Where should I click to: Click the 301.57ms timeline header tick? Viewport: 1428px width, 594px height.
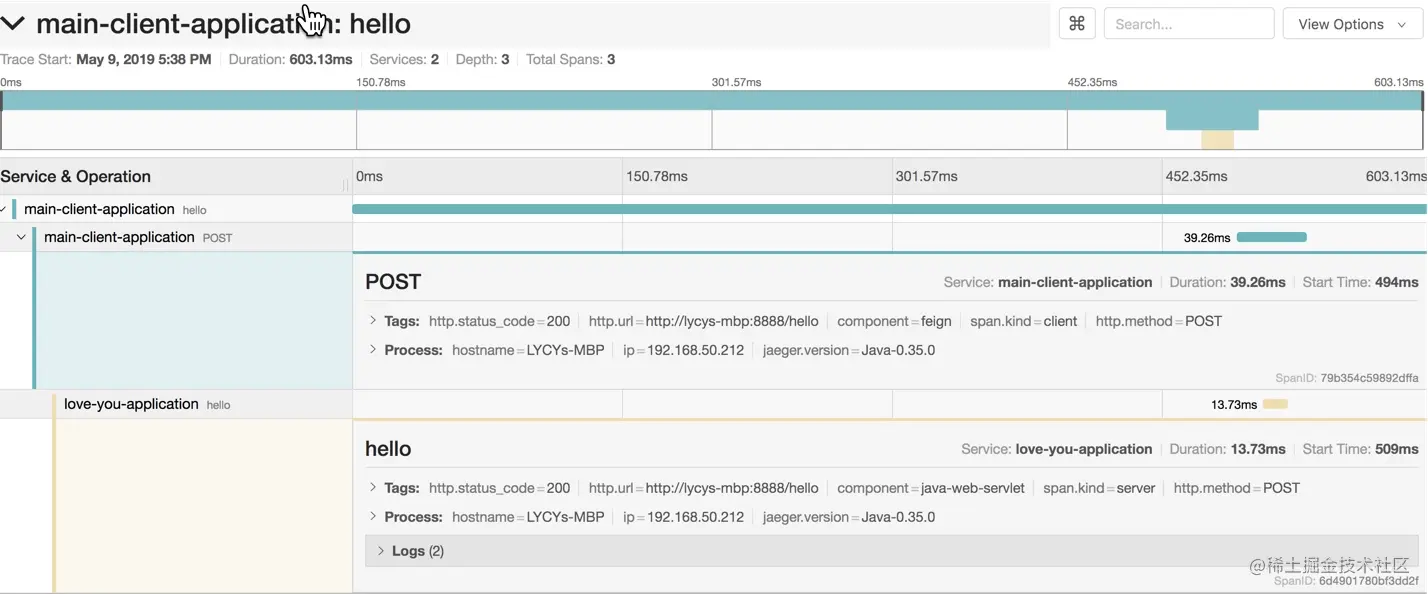coord(927,176)
